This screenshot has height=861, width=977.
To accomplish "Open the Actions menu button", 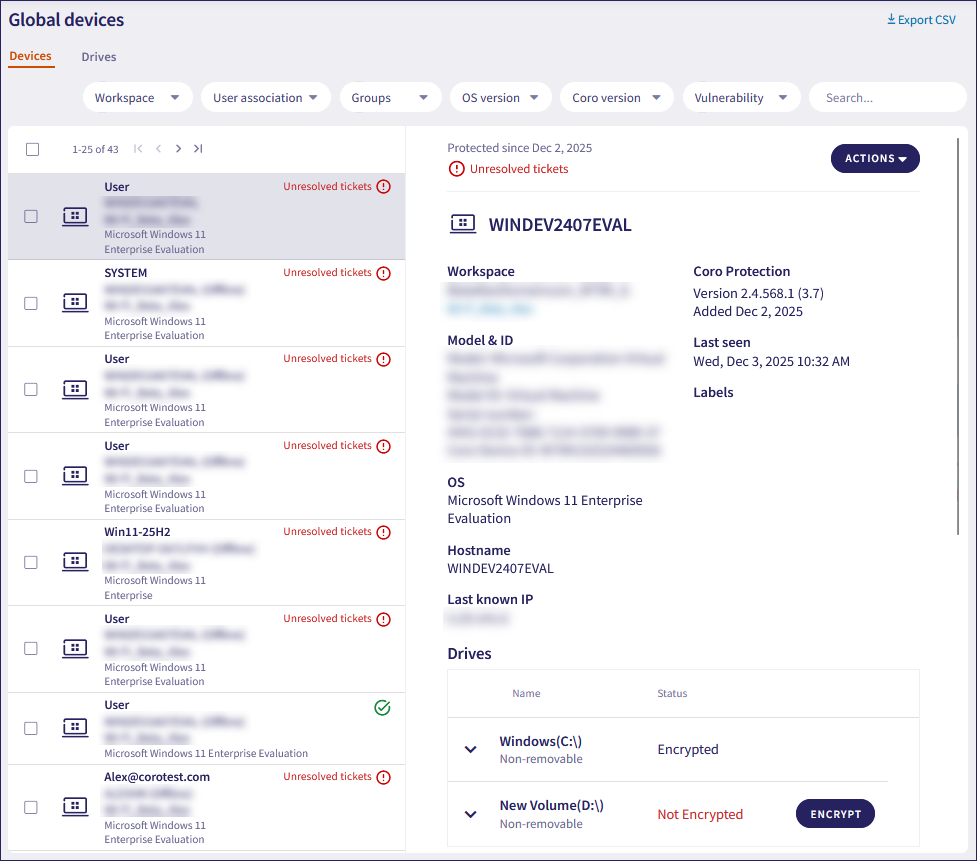I will coord(875,158).
